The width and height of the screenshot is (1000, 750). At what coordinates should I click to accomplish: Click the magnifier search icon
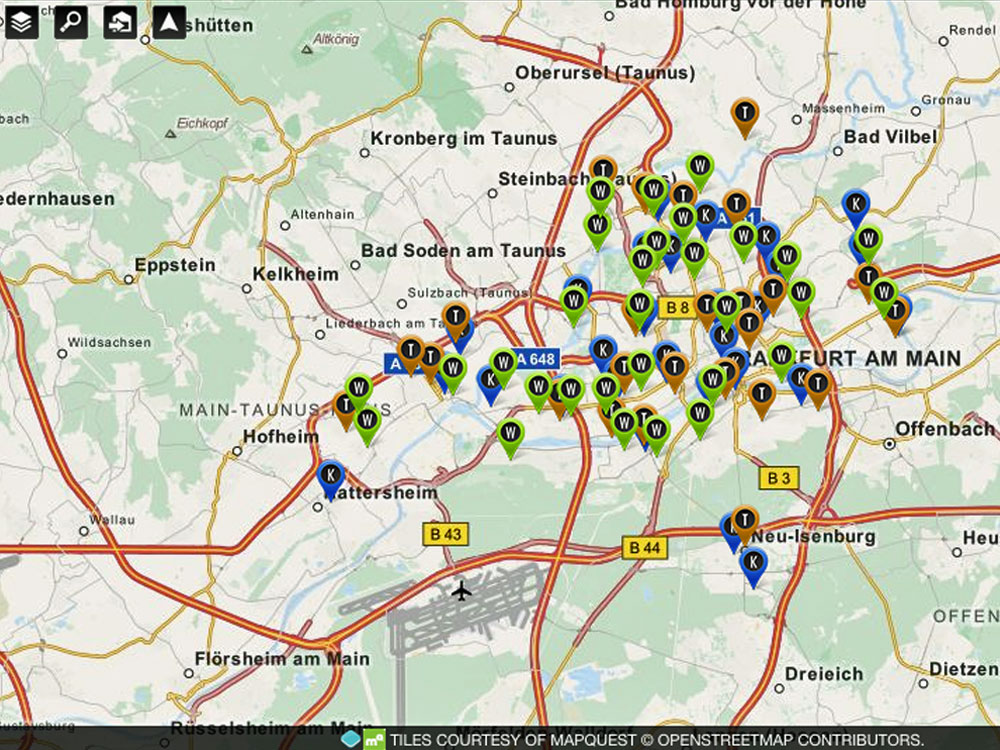(x=71, y=21)
